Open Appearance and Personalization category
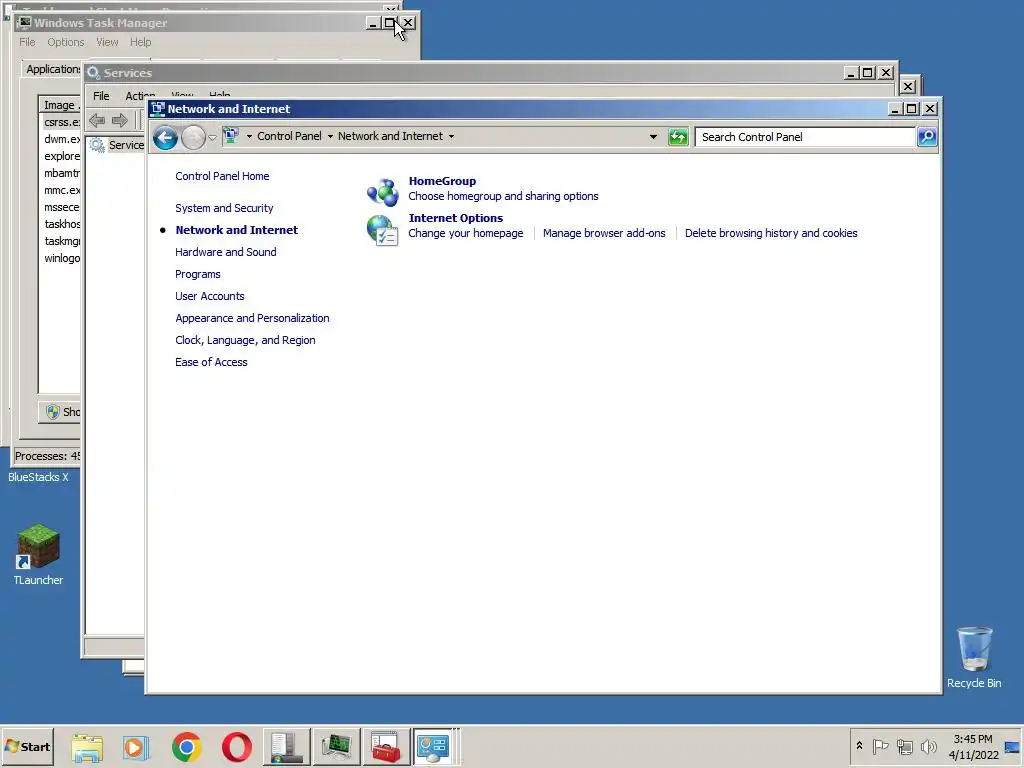 [252, 318]
